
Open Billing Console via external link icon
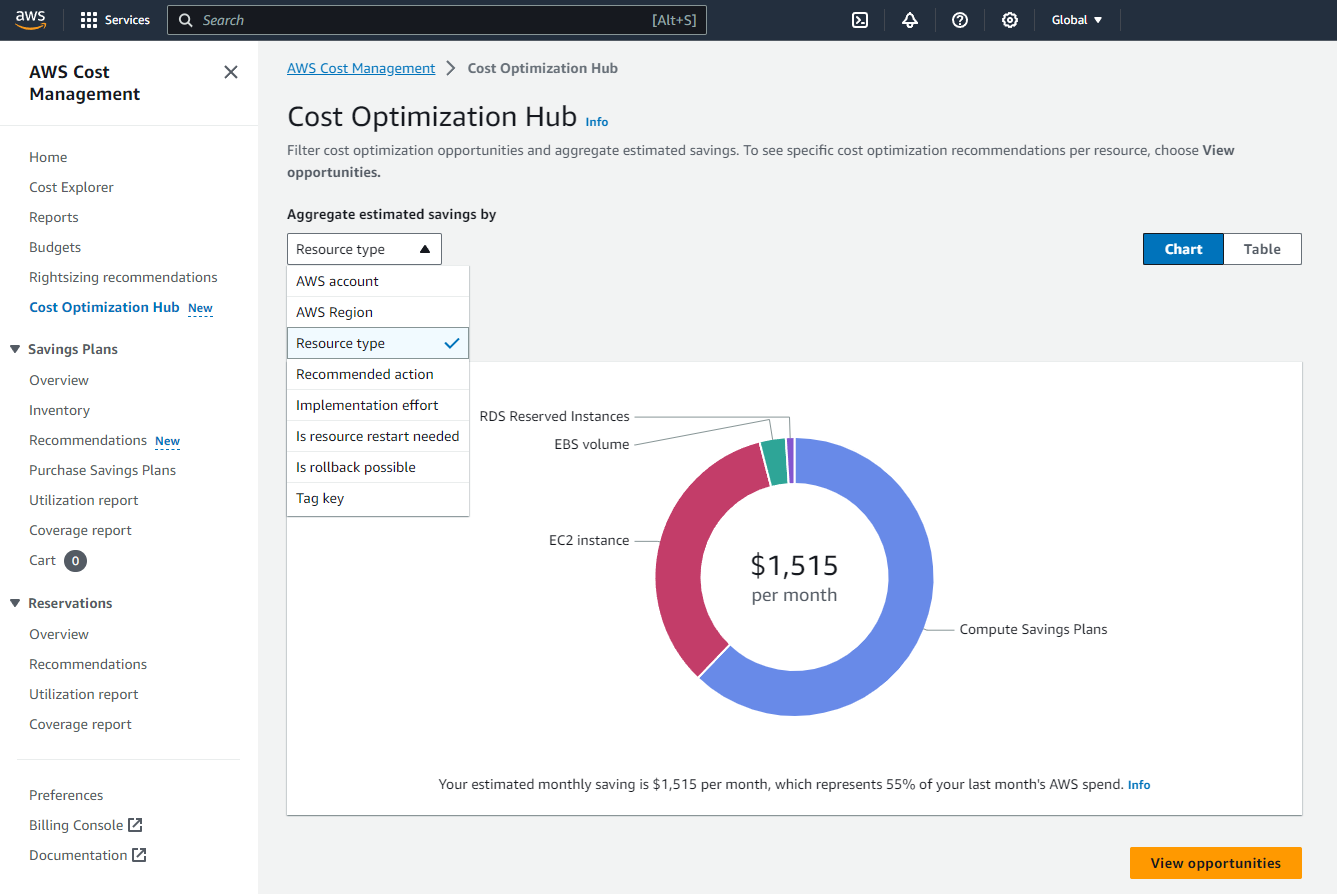[136, 824]
